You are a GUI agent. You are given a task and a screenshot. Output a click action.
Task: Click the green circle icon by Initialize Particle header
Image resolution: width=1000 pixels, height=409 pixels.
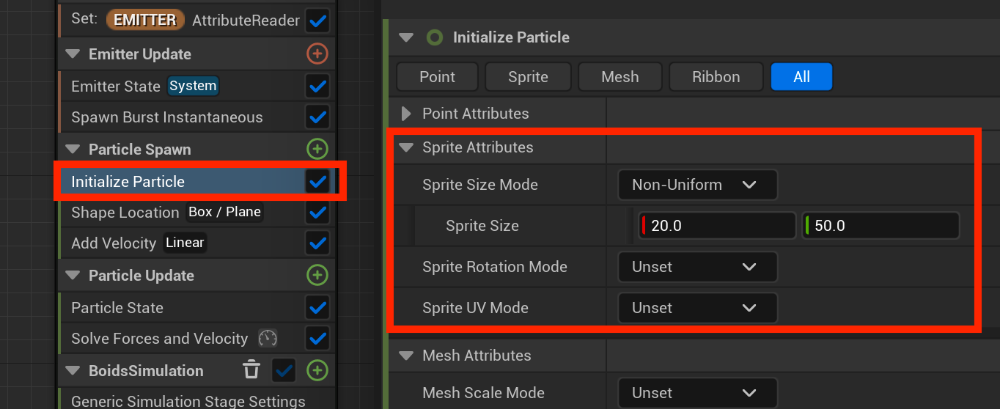(435, 38)
